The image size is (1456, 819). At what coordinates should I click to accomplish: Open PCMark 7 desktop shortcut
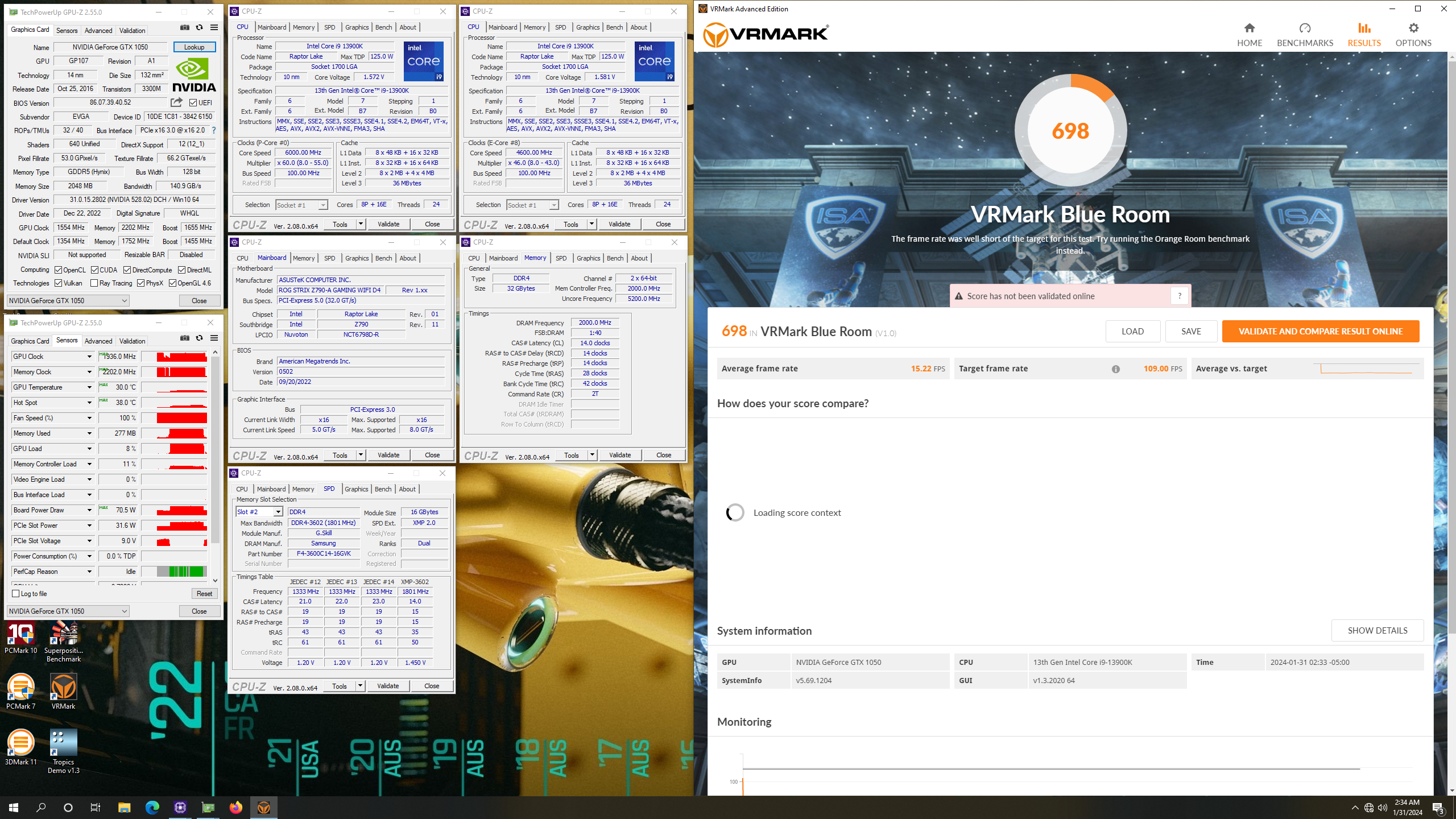coord(21,691)
